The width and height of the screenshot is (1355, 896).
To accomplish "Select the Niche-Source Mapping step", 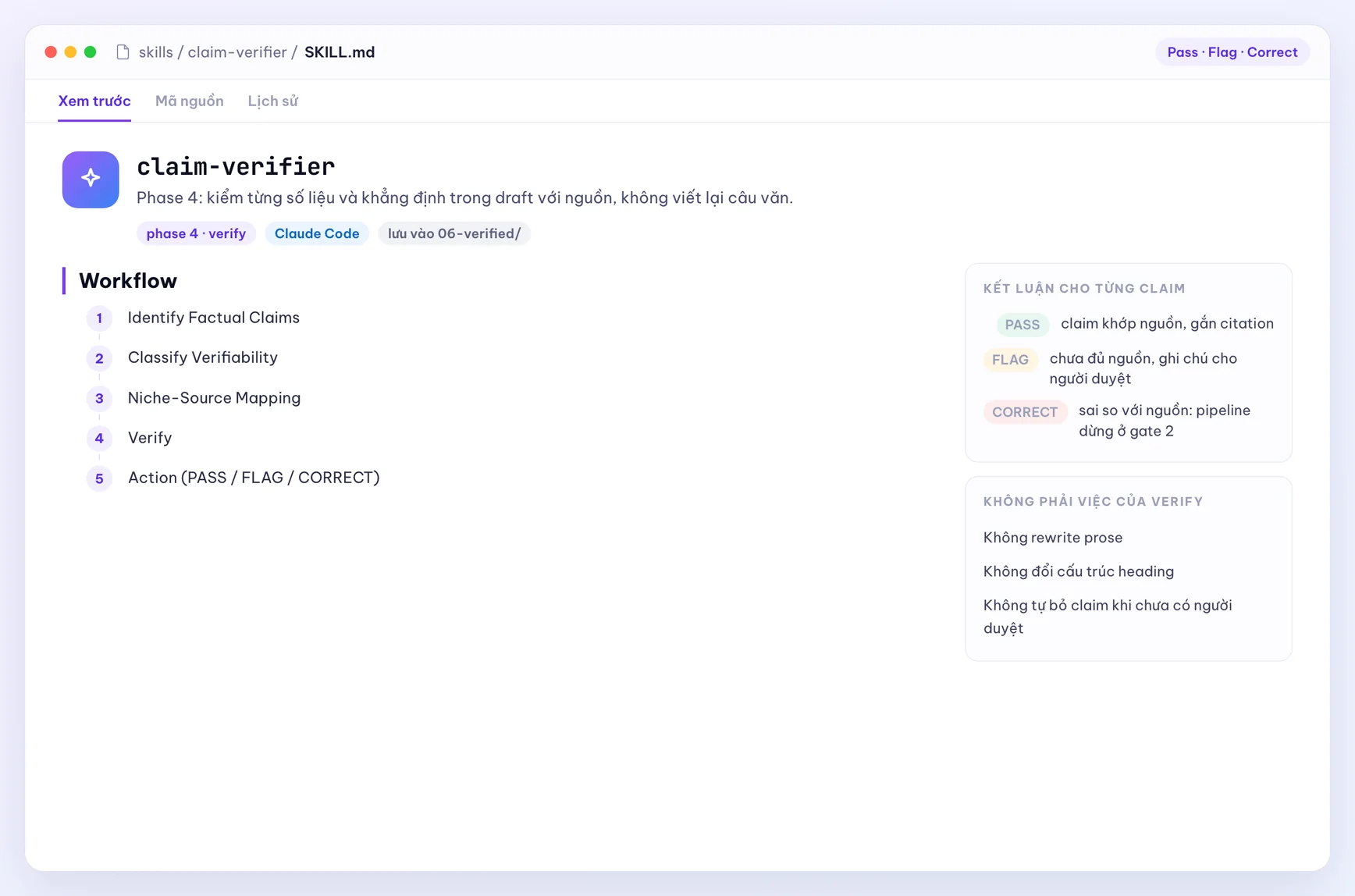I will (214, 398).
